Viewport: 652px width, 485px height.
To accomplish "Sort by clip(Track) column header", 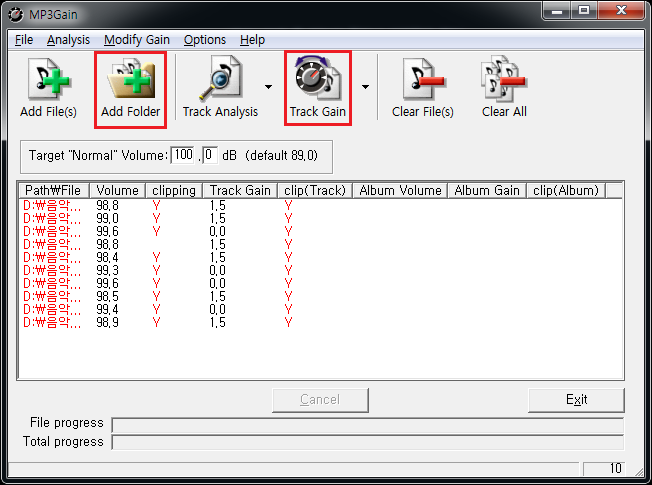I will pos(315,191).
